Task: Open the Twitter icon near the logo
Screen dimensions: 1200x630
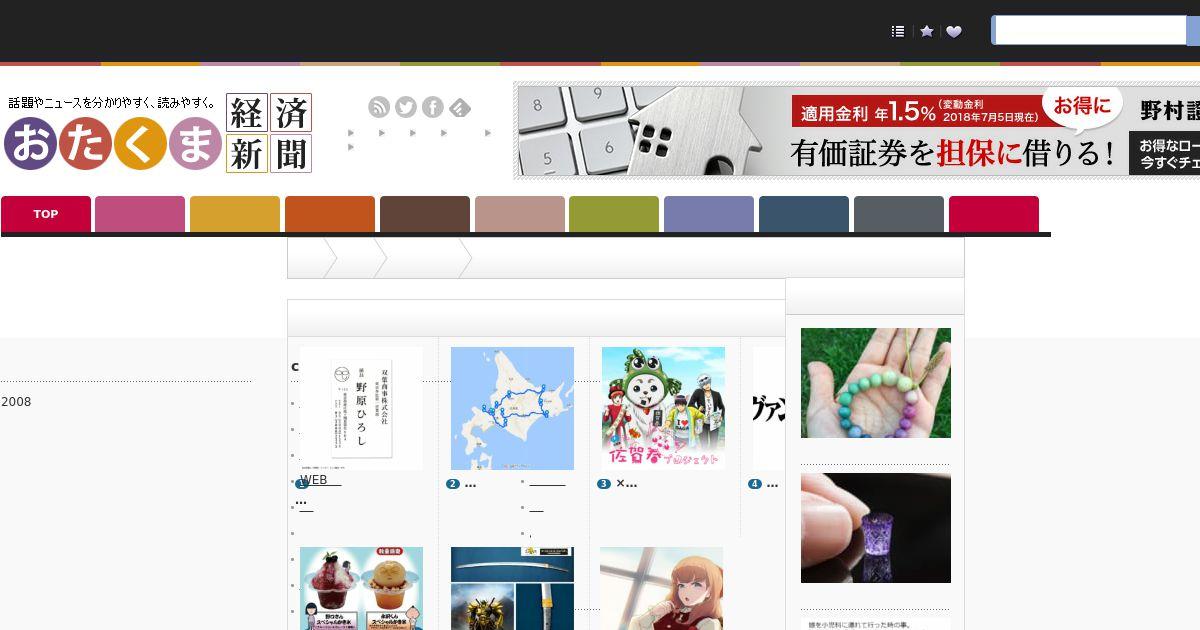Action: tap(406, 107)
